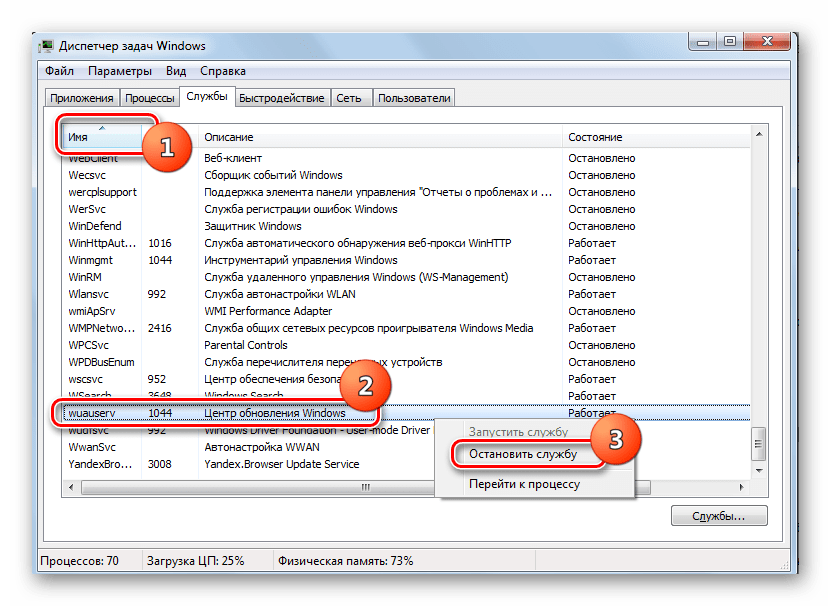
Task: Open the Параметры menu
Action: [x=120, y=71]
